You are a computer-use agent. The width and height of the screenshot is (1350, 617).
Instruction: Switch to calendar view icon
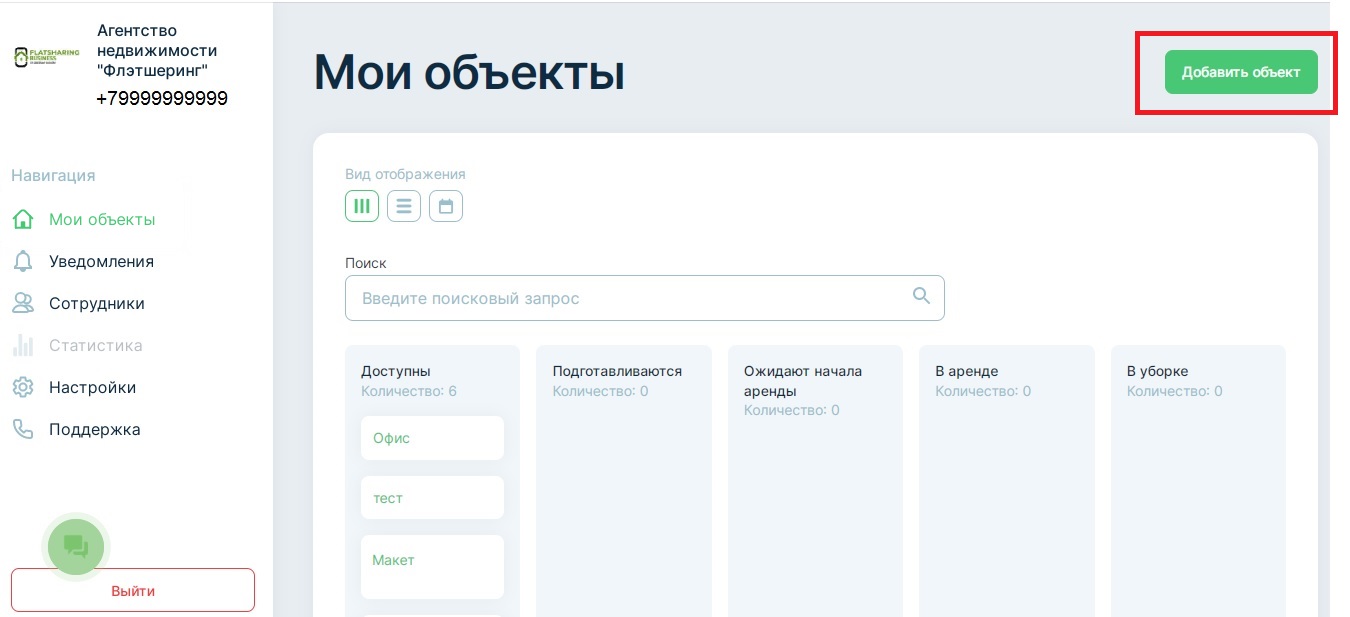coord(446,206)
